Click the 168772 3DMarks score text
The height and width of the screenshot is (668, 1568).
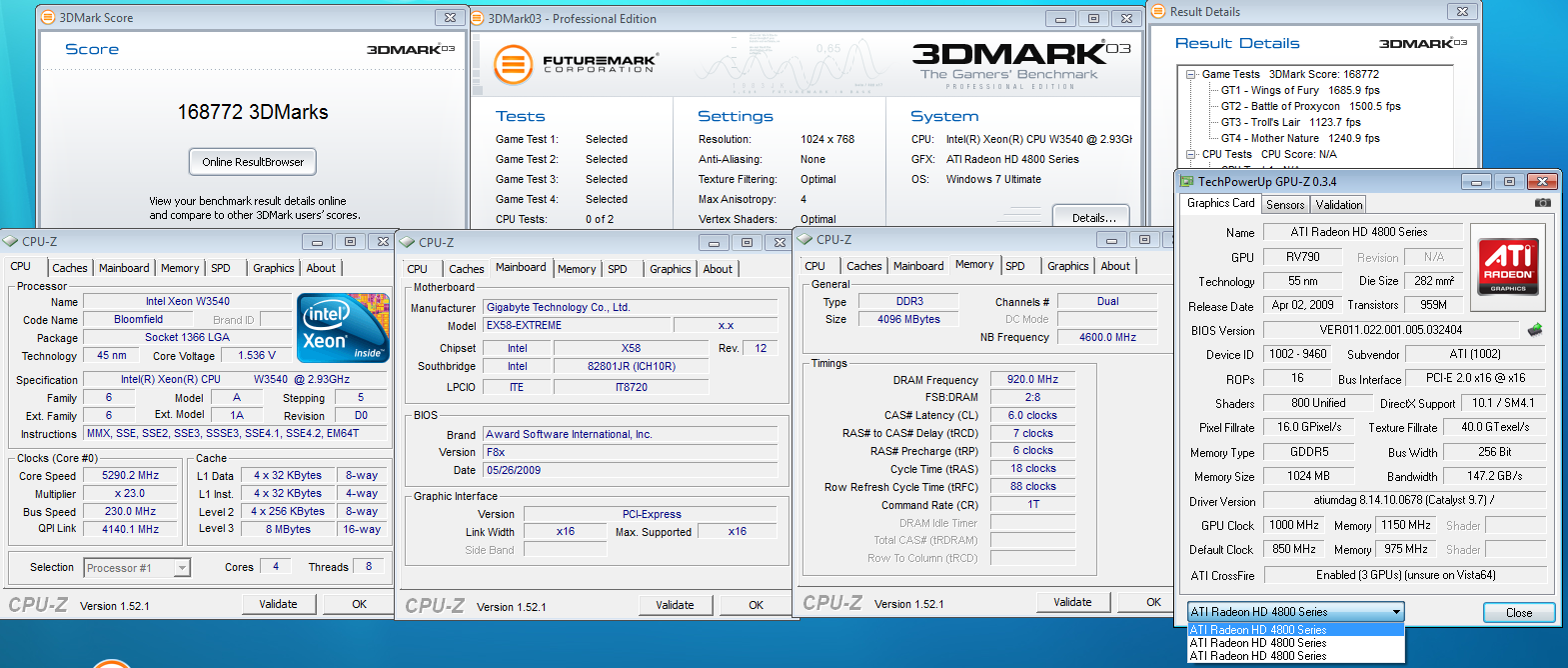pos(253,112)
